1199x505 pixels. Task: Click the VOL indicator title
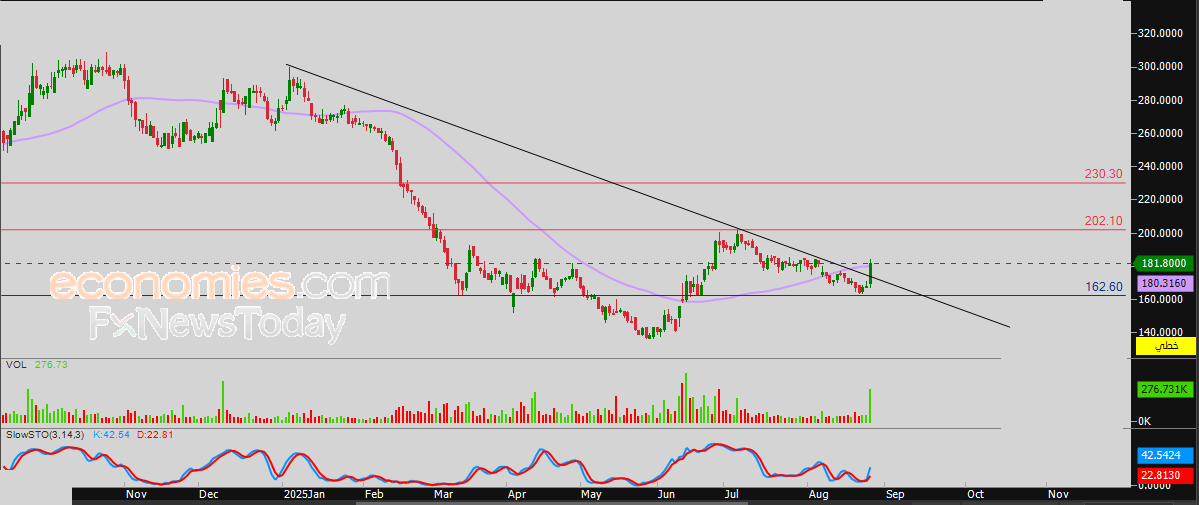(x=16, y=365)
